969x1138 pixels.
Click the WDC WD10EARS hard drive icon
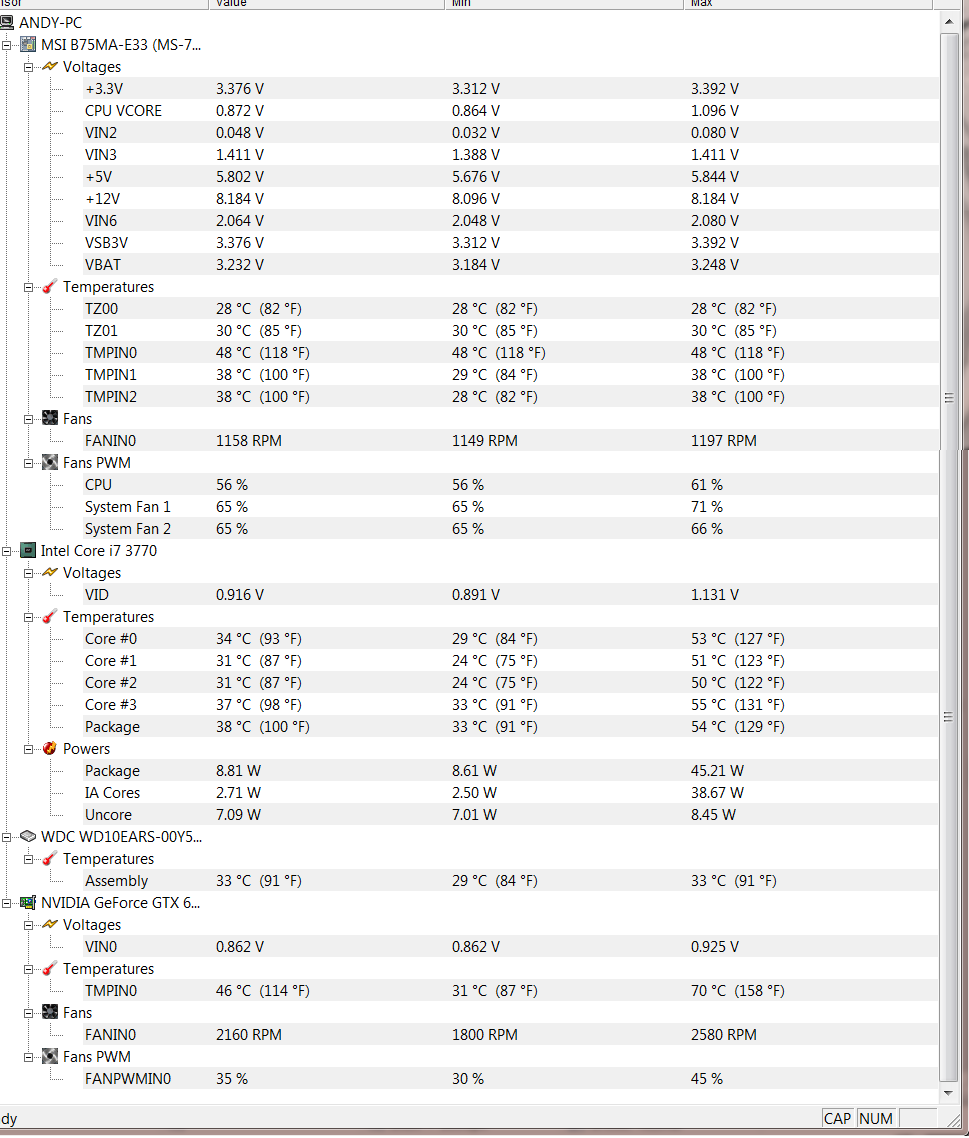click(x=28, y=836)
